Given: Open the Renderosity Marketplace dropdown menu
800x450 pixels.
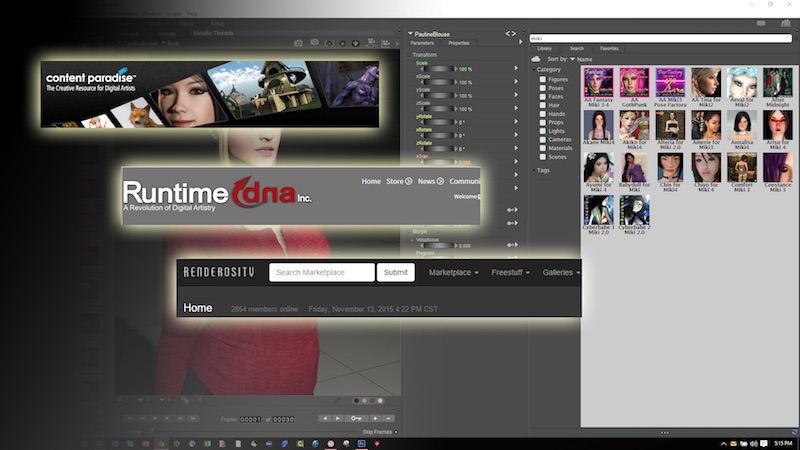Looking at the screenshot, I should tap(454, 272).
